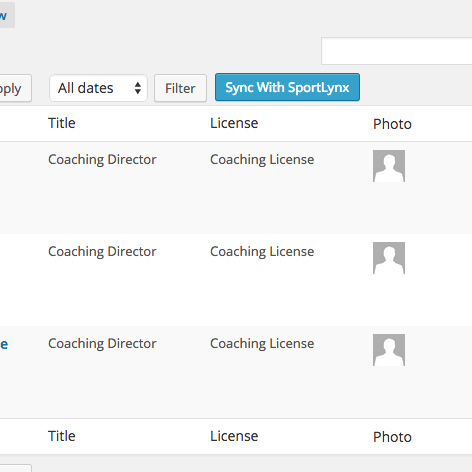The width and height of the screenshot is (472, 472).
Task: Click the Title column label in the table footer
Action: tap(62, 436)
